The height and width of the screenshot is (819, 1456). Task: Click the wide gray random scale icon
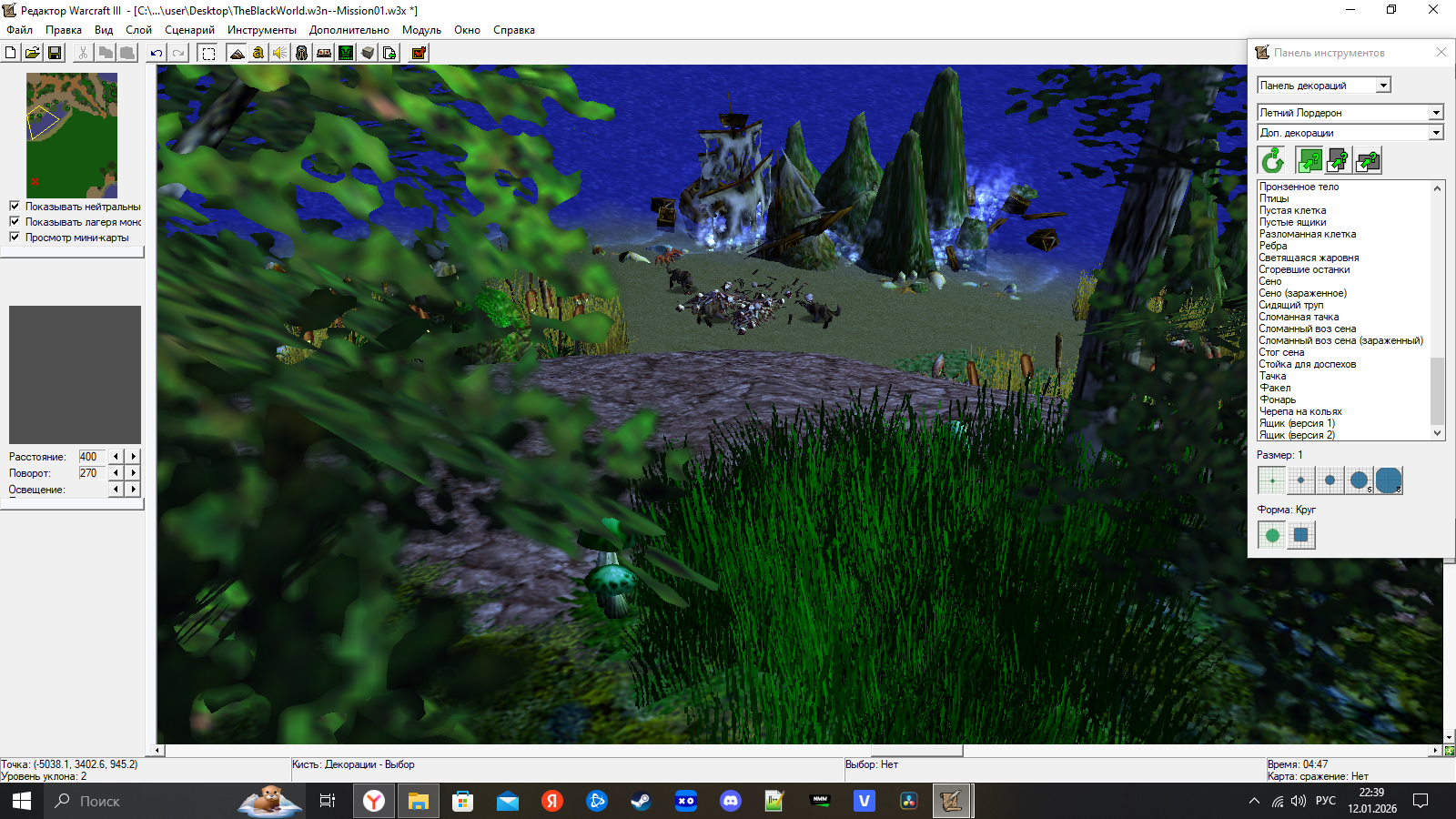[x=1368, y=161]
